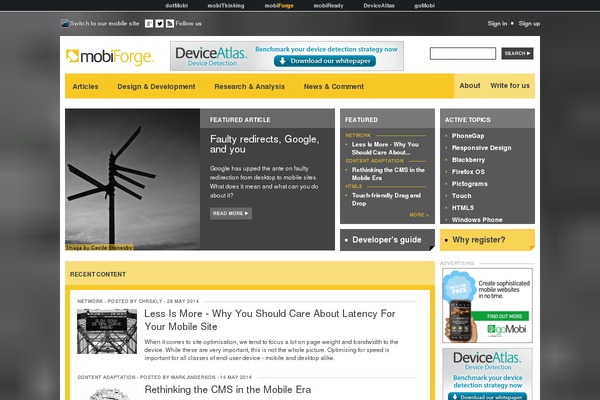Click the 'RECENT CONTENT' heading
Viewport: 600px width, 400px height.
click(x=98, y=274)
